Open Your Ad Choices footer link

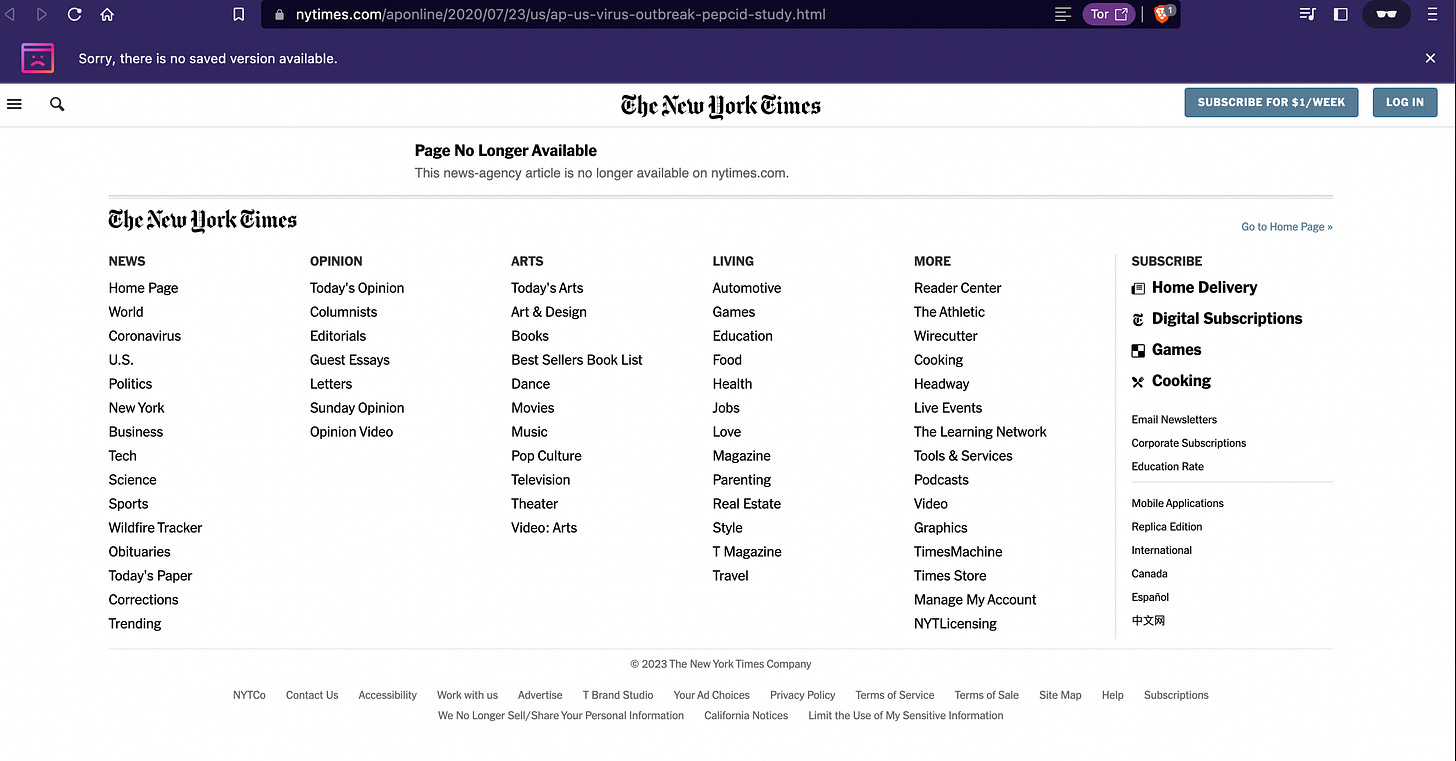711,695
